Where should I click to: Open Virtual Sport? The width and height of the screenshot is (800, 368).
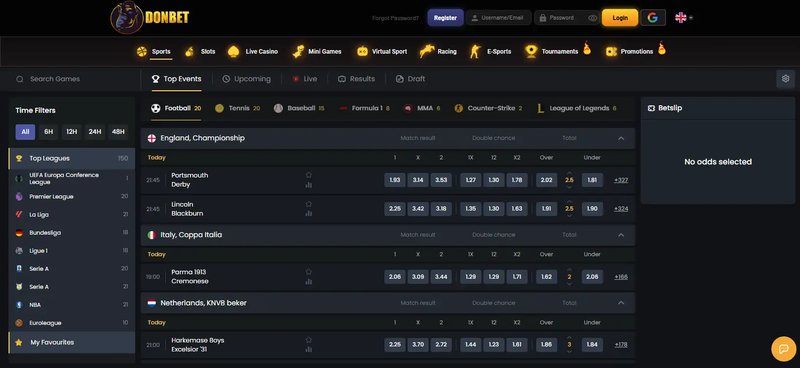pos(382,51)
